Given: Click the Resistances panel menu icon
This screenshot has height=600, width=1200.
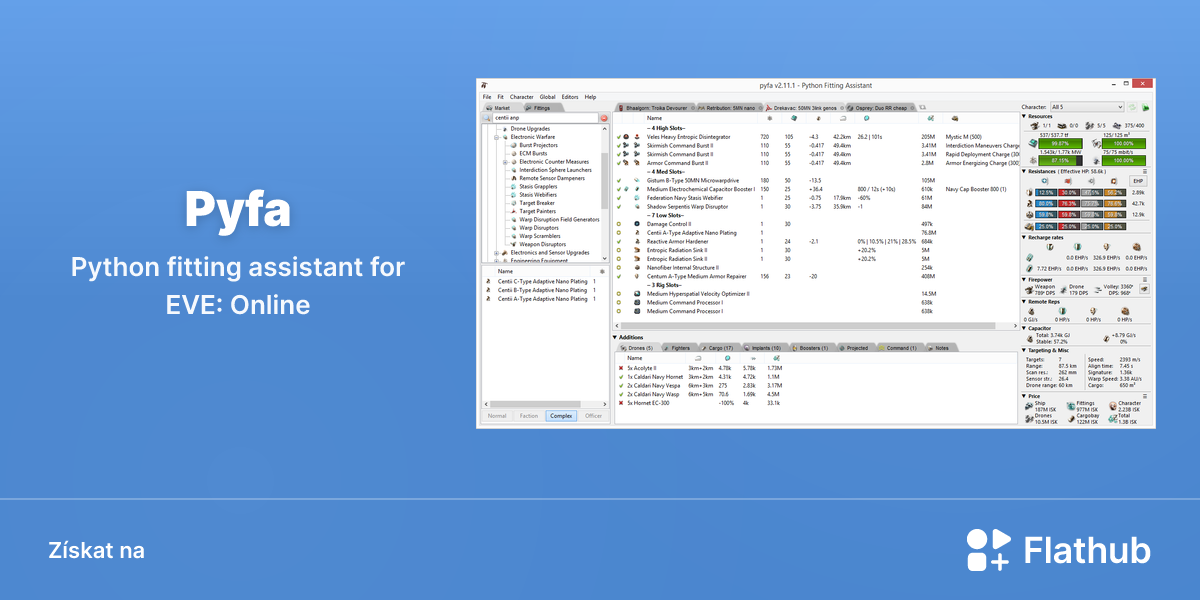Looking at the screenshot, I should click(1144, 171).
